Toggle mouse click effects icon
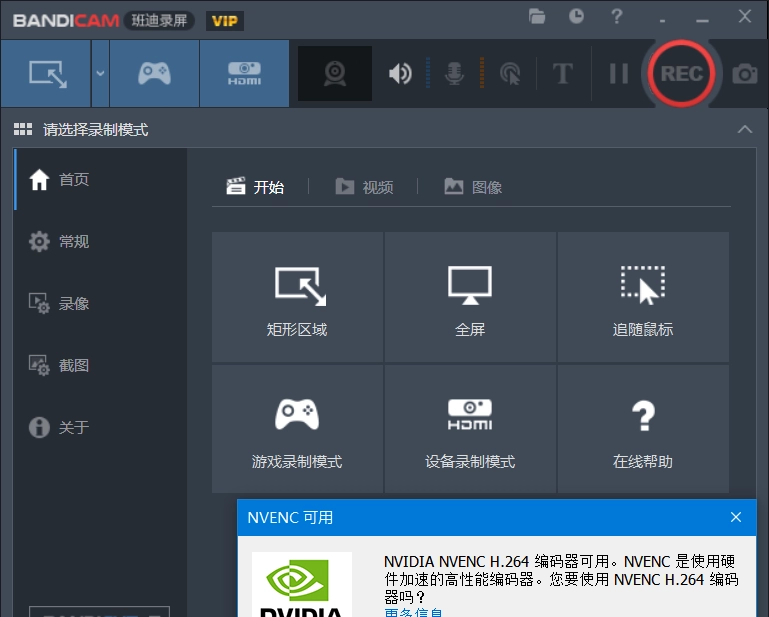Screen dimensions: 769x617 click(x=510, y=74)
